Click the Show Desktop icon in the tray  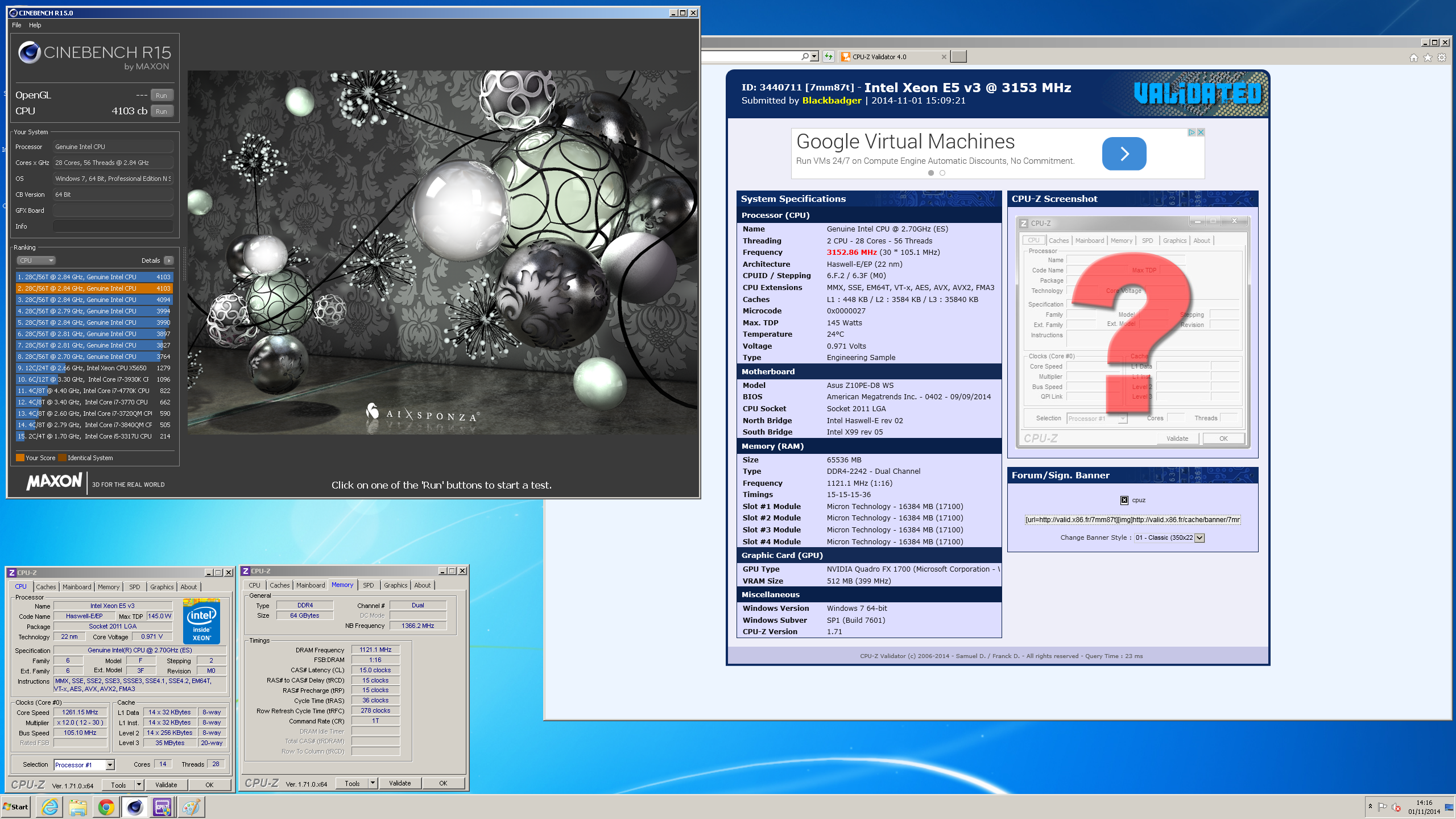tap(1449, 806)
